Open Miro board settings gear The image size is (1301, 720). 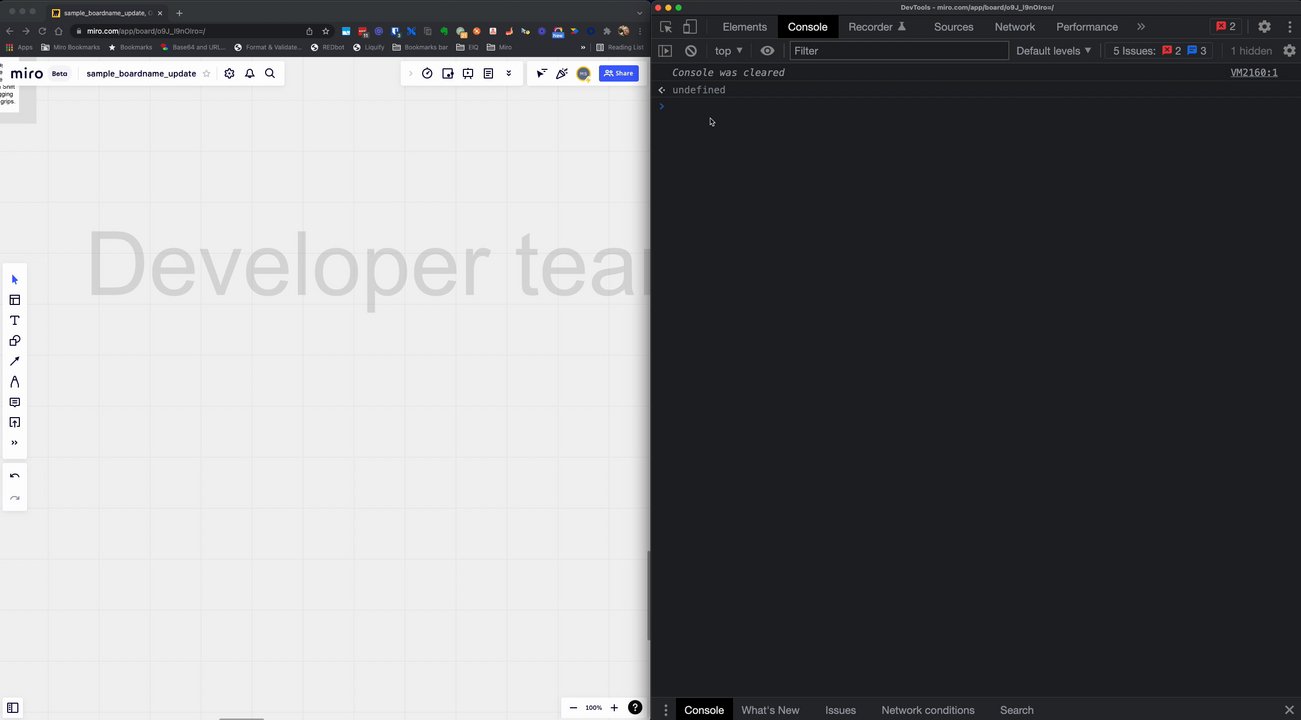[229, 73]
